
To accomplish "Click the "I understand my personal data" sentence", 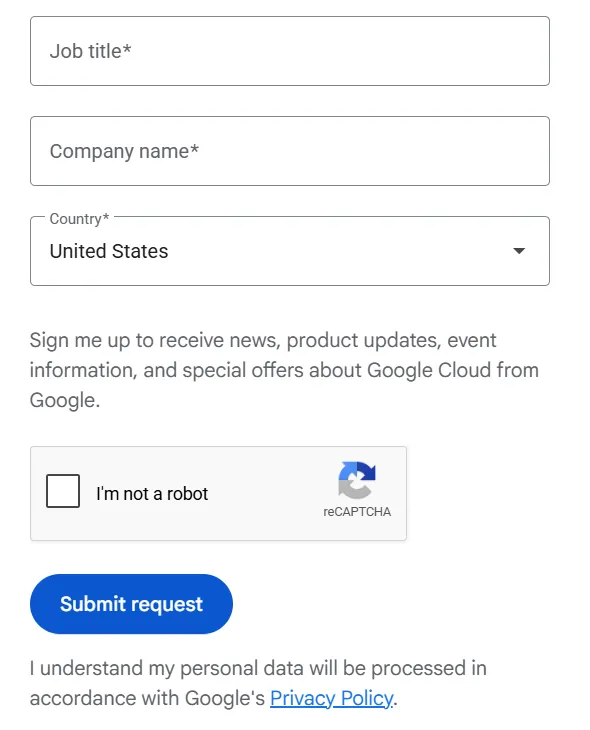I will [x=258, y=683].
